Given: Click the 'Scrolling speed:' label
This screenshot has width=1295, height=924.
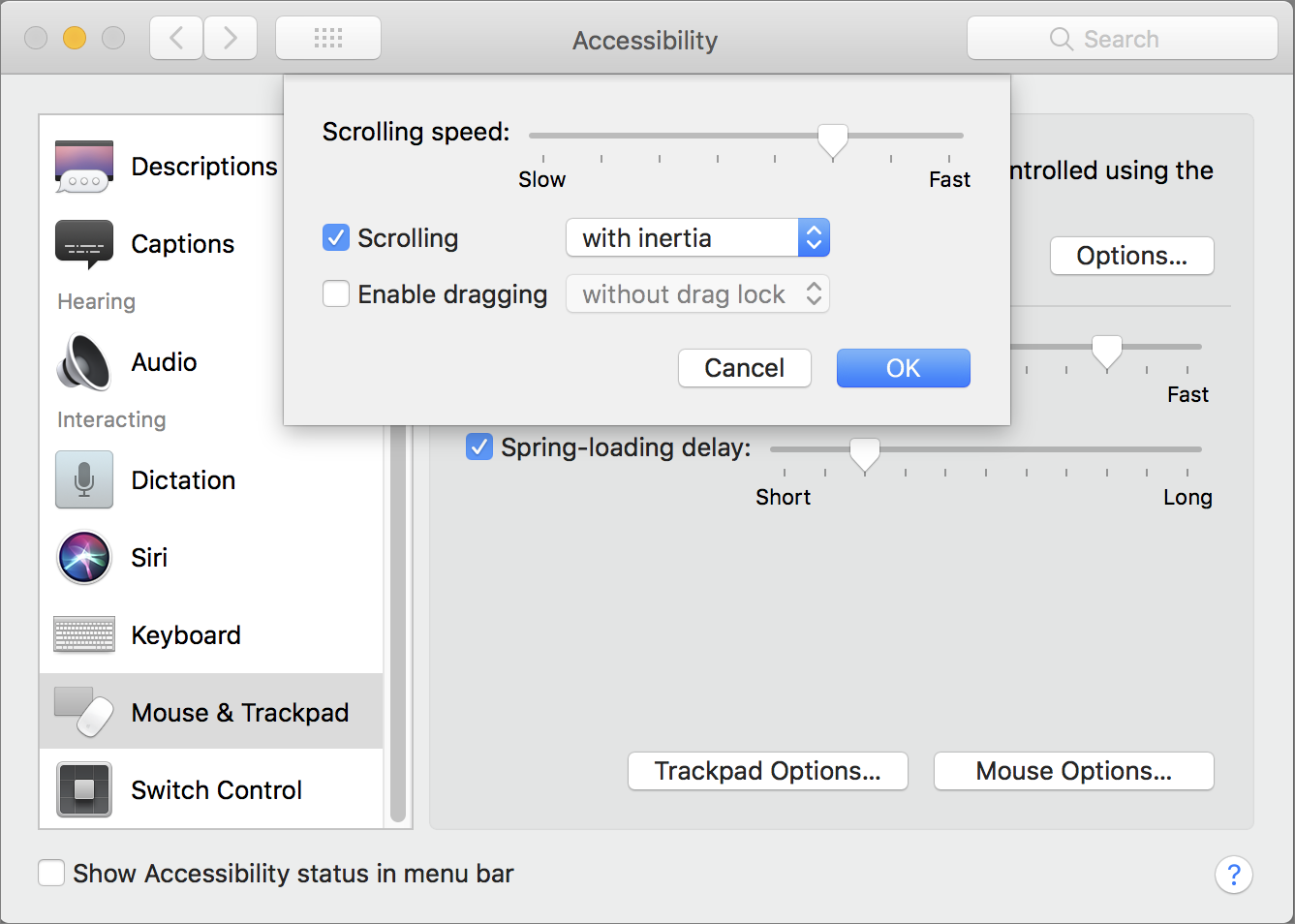Looking at the screenshot, I should 416,132.
